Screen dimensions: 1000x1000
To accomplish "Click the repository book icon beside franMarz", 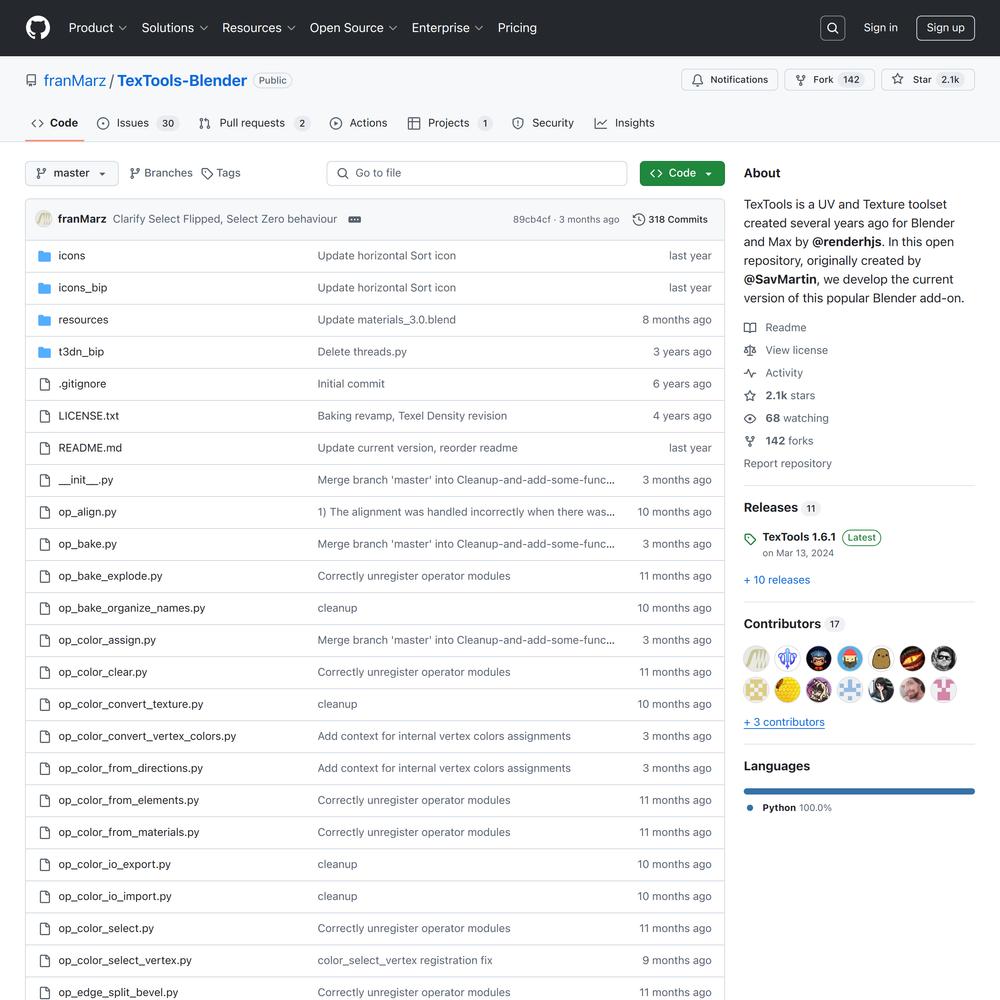I will click(x=31, y=80).
